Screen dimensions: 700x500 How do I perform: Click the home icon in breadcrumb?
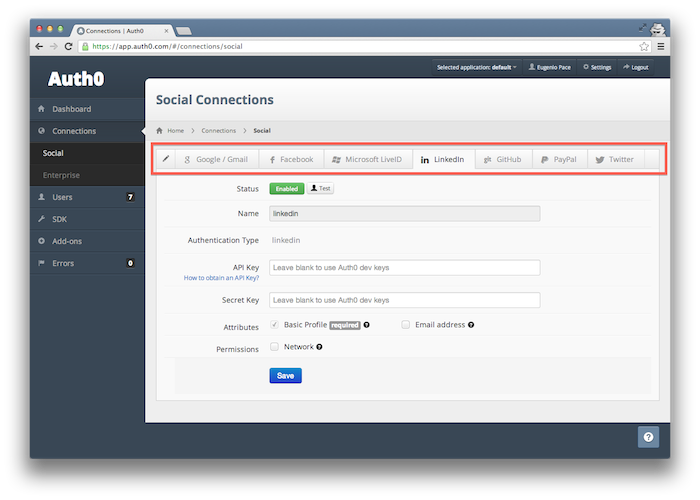[x=159, y=131]
